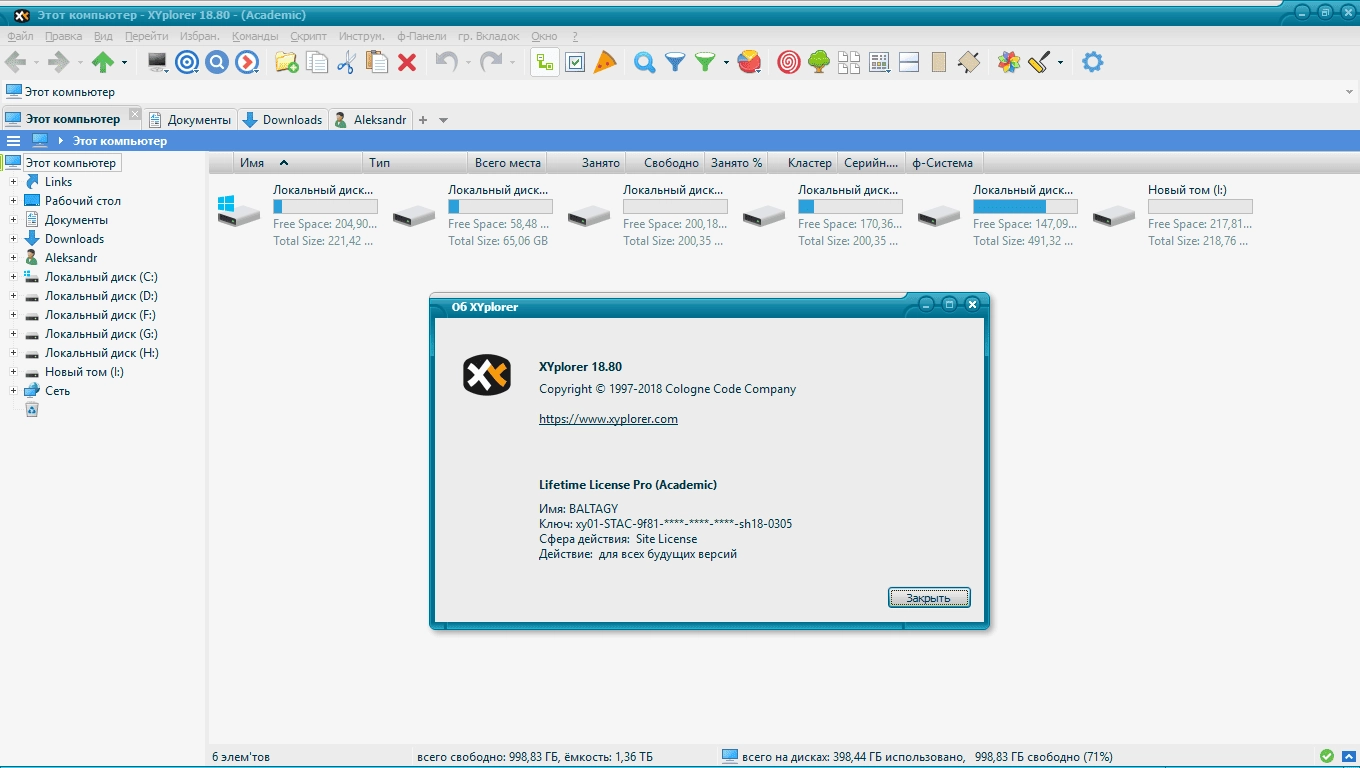Click the Copy pages toolbar icon

(317, 62)
